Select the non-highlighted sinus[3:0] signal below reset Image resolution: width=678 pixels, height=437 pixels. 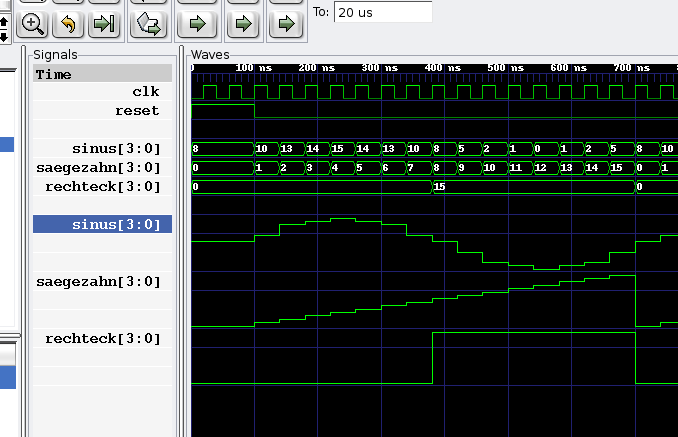[x=102, y=149]
